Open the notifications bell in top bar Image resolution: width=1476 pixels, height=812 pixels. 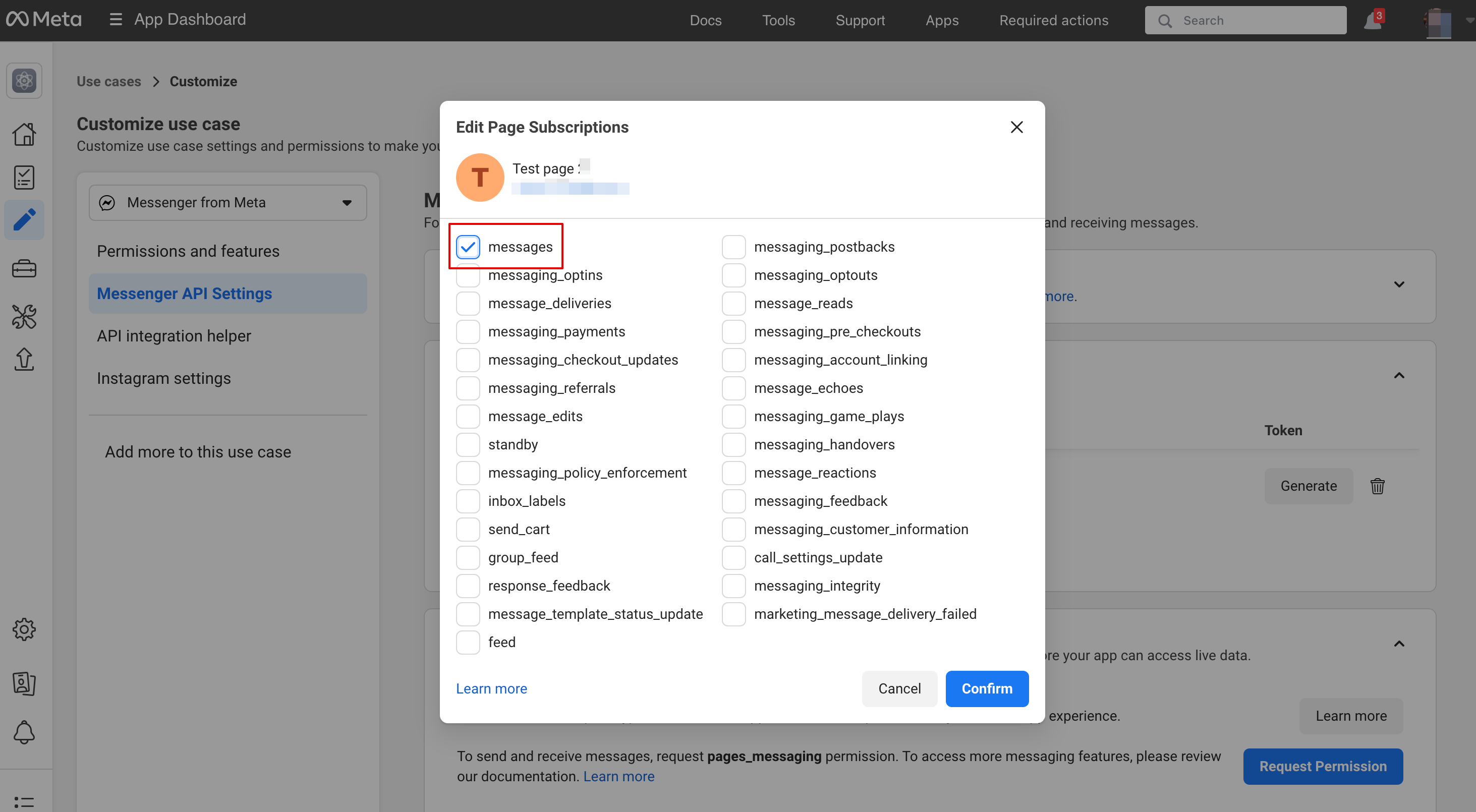[1373, 21]
